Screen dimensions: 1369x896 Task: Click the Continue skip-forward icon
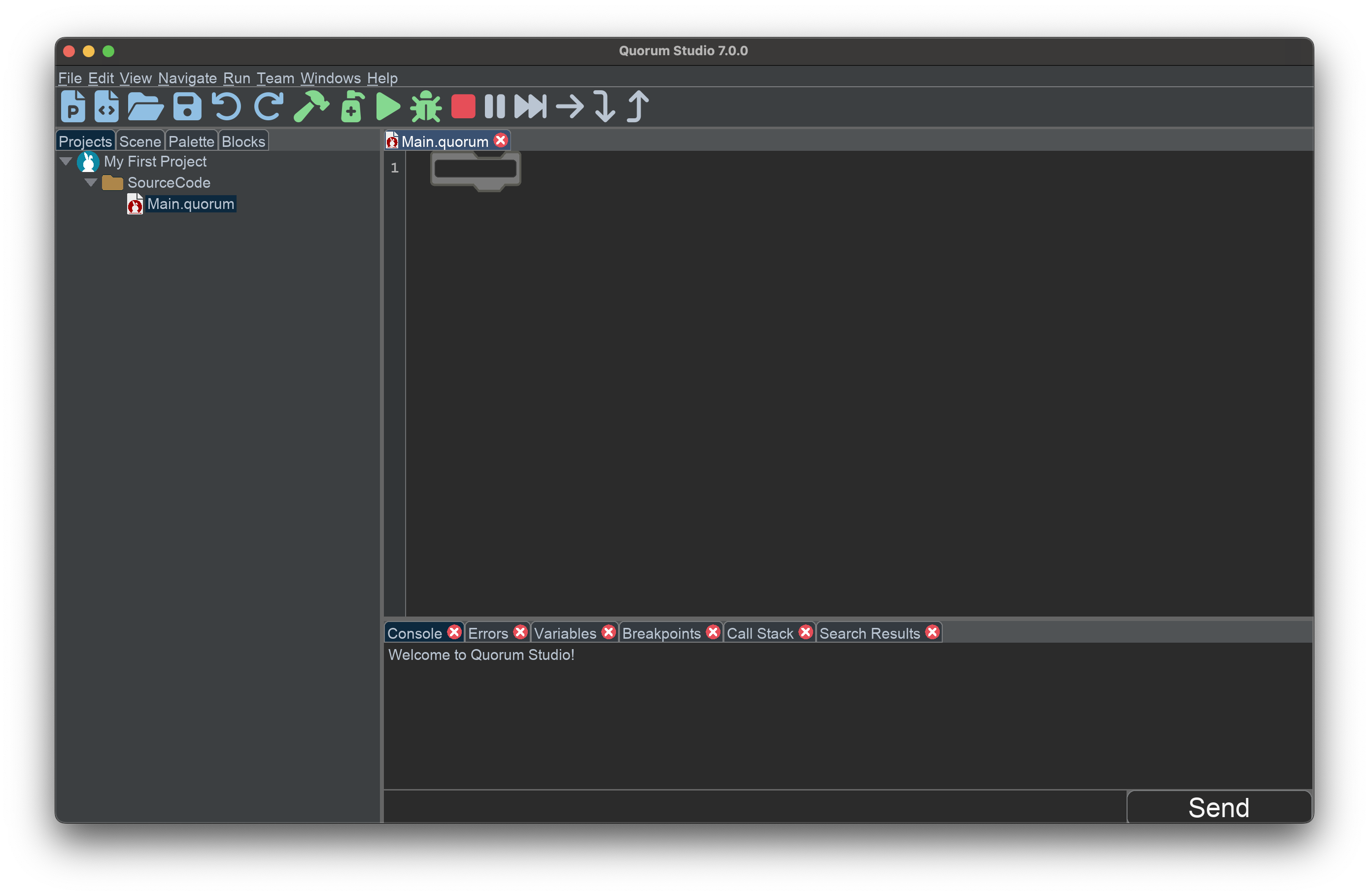pyautogui.click(x=530, y=106)
